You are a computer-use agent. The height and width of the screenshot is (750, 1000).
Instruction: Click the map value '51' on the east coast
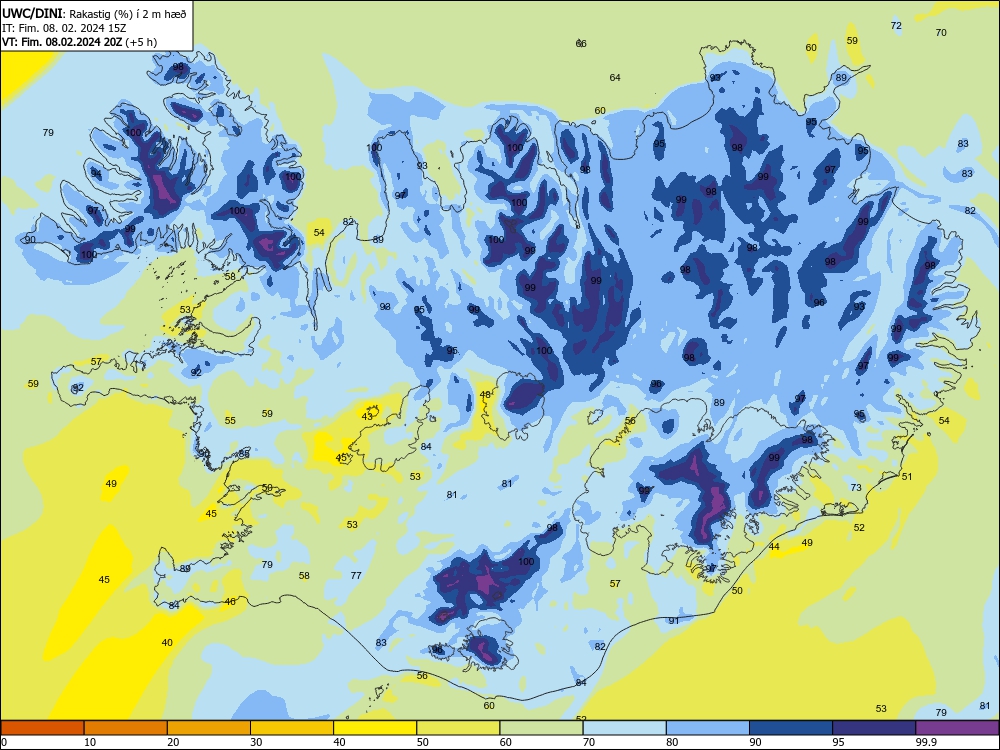(x=907, y=476)
